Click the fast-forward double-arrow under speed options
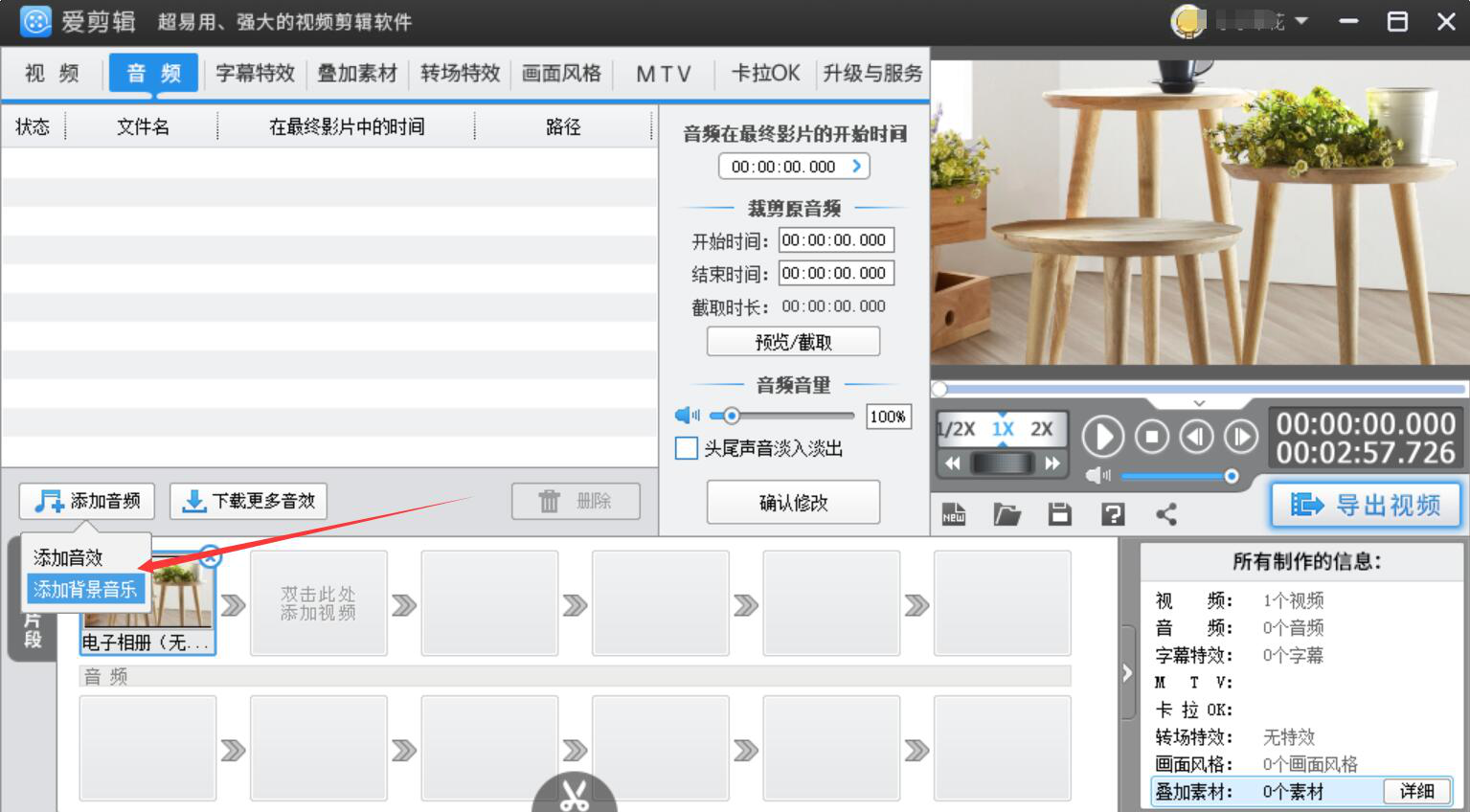The width and height of the screenshot is (1470, 812). tap(1052, 463)
